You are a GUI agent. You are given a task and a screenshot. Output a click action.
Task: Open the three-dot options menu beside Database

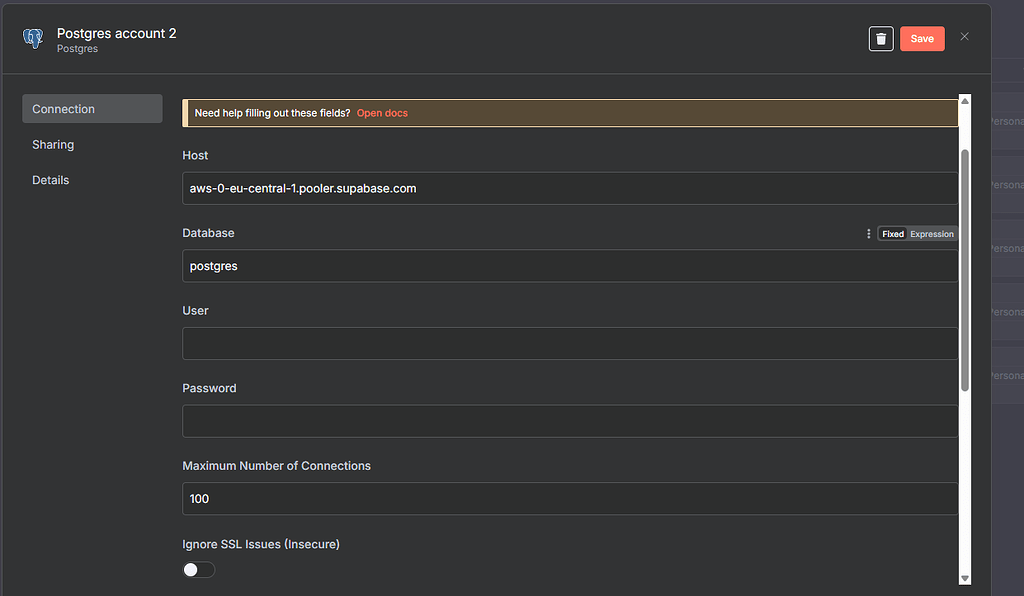pyautogui.click(x=868, y=233)
